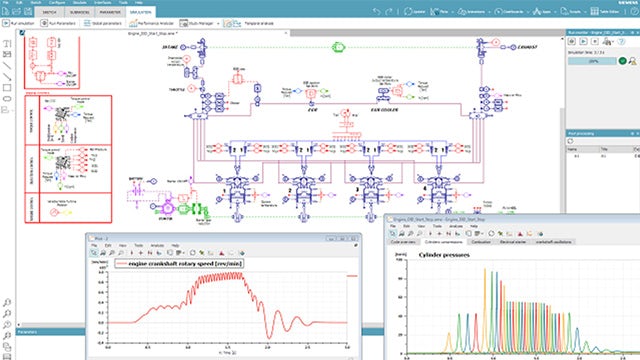Click the refresh icon in Post processing panel
The width and height of the screenshot is (640, 360).
[571, 141]
